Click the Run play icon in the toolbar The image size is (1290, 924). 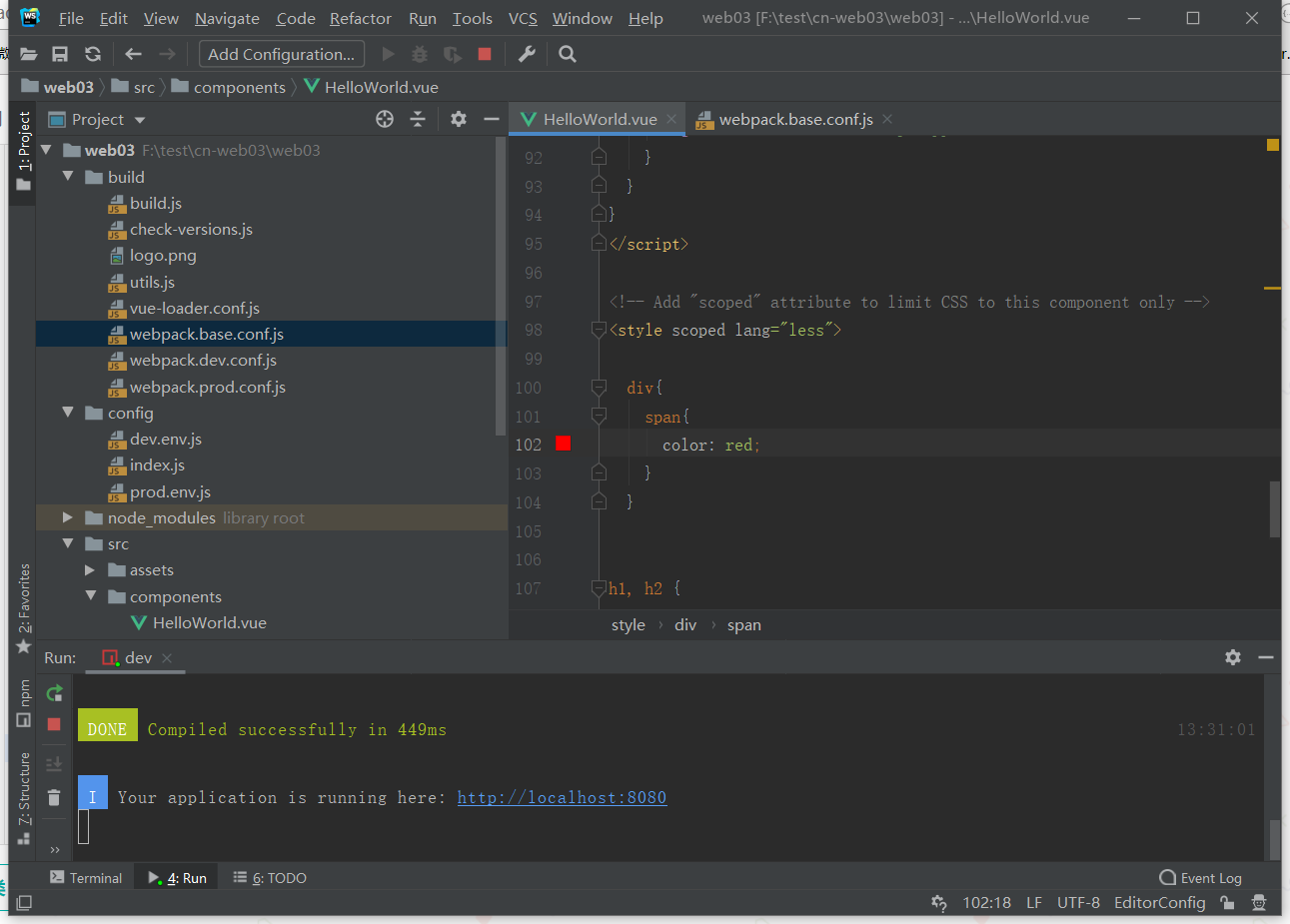point(389,54)
